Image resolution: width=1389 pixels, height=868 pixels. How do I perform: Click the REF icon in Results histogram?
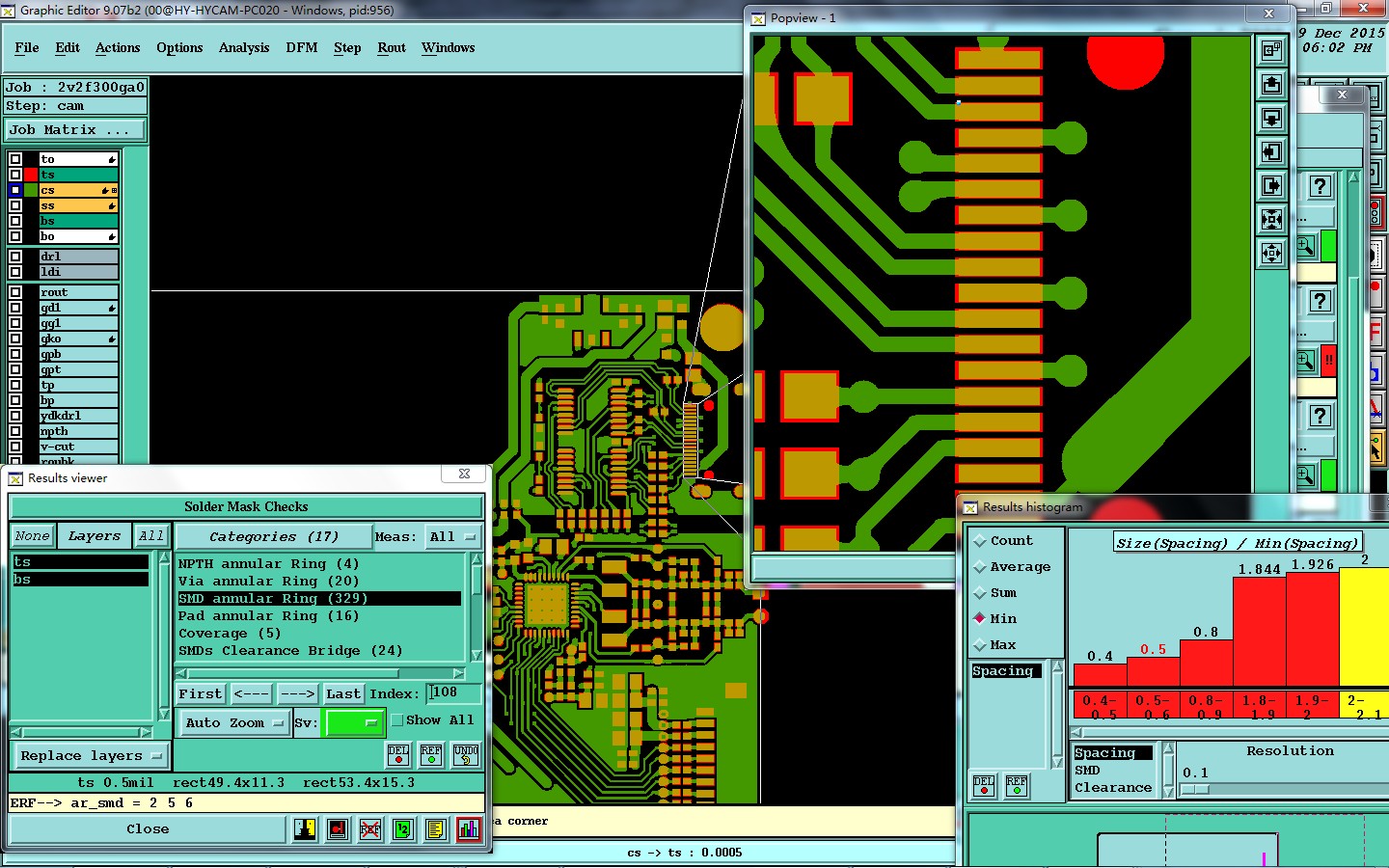pyautogui.click(x=1017, y=785)
